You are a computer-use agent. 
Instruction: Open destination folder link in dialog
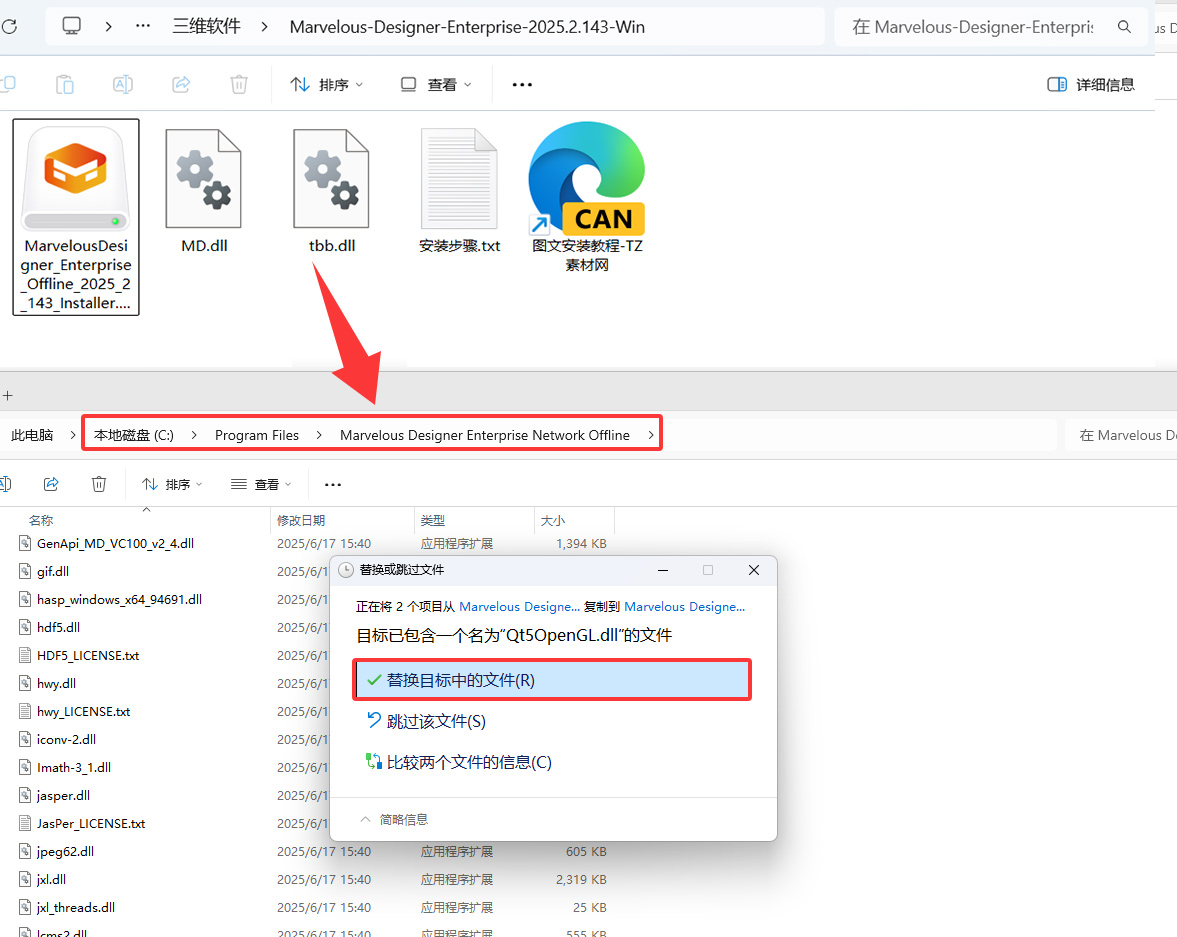pos(685,607)
